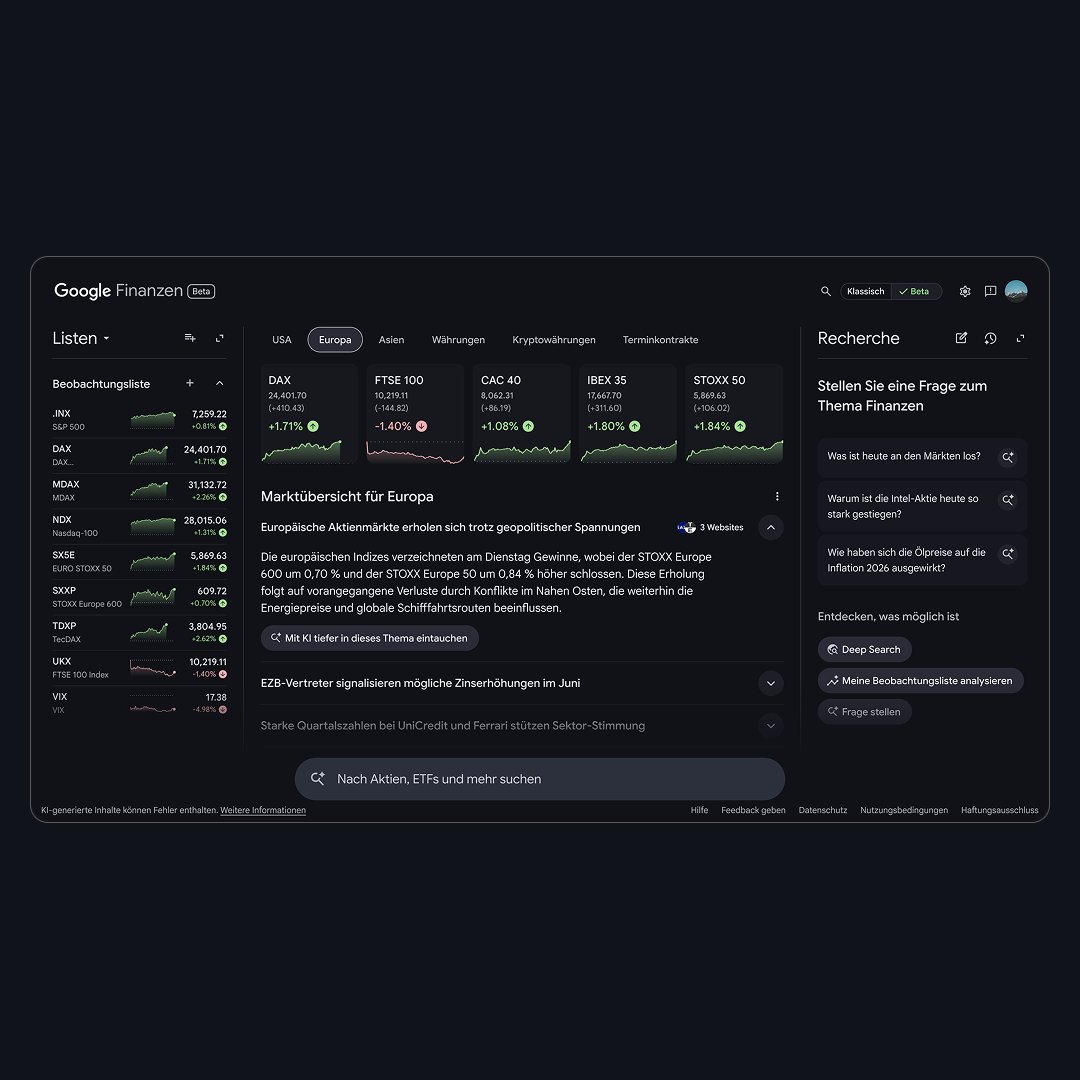This screenshot has height=1080, width=1080.
Task: Expand the EZB-Vertreter news item
Action: (x=771, y=683)
